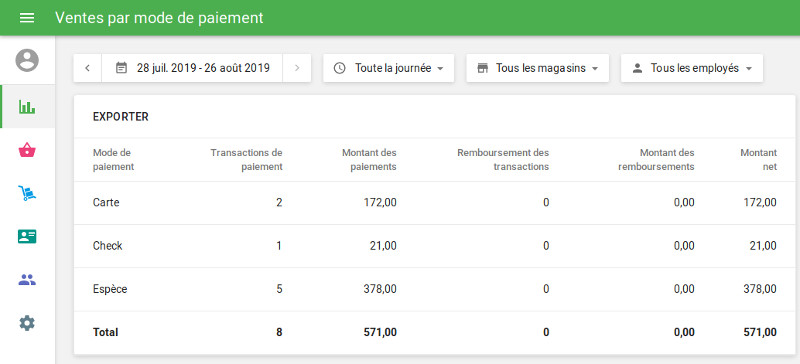Click the clock icon beside Toute la journée
Viewport: 800px width, 364px height.
pyautogui.click(x=339, y=68)
